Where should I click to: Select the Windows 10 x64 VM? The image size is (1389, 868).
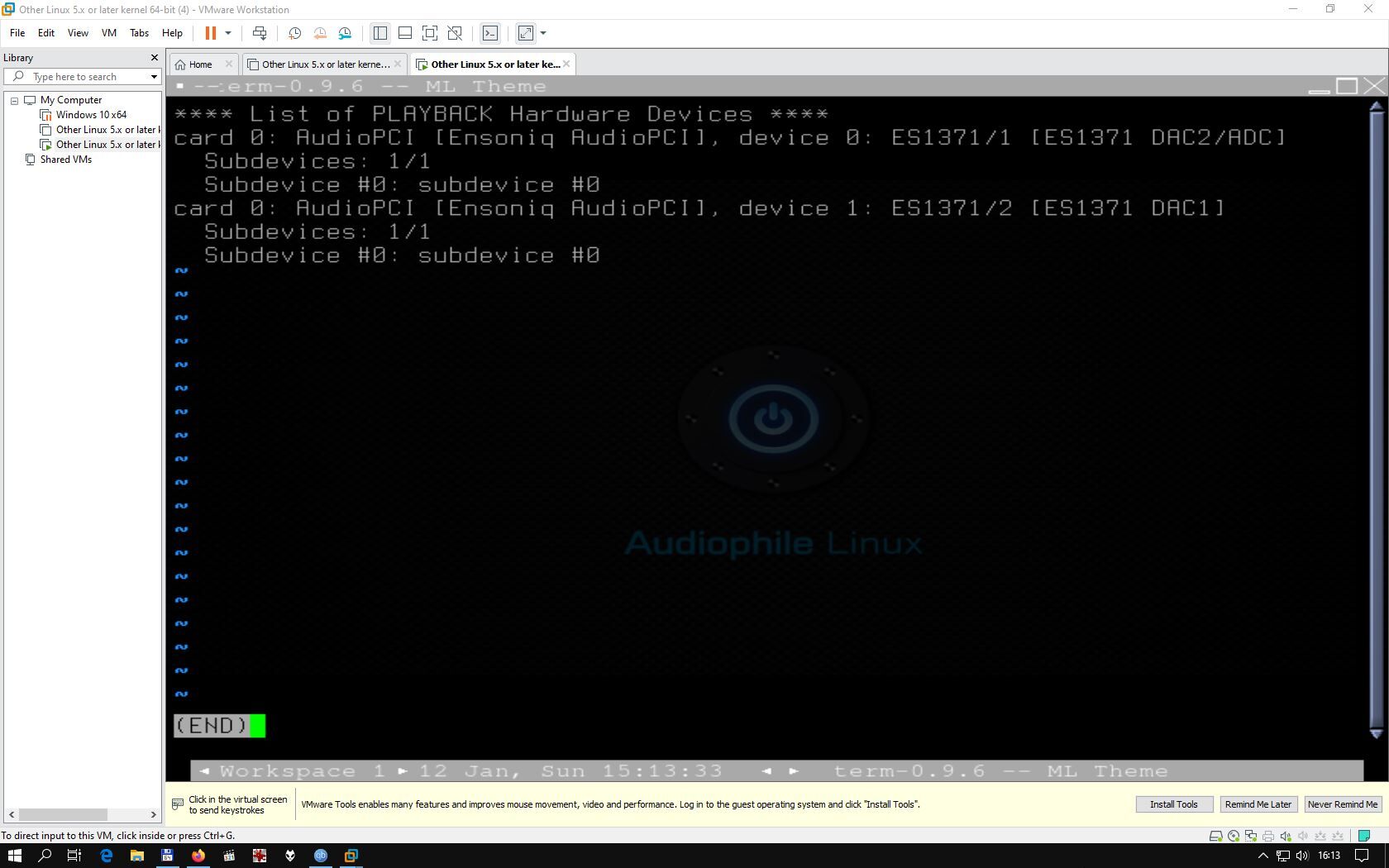coord(91,115)
